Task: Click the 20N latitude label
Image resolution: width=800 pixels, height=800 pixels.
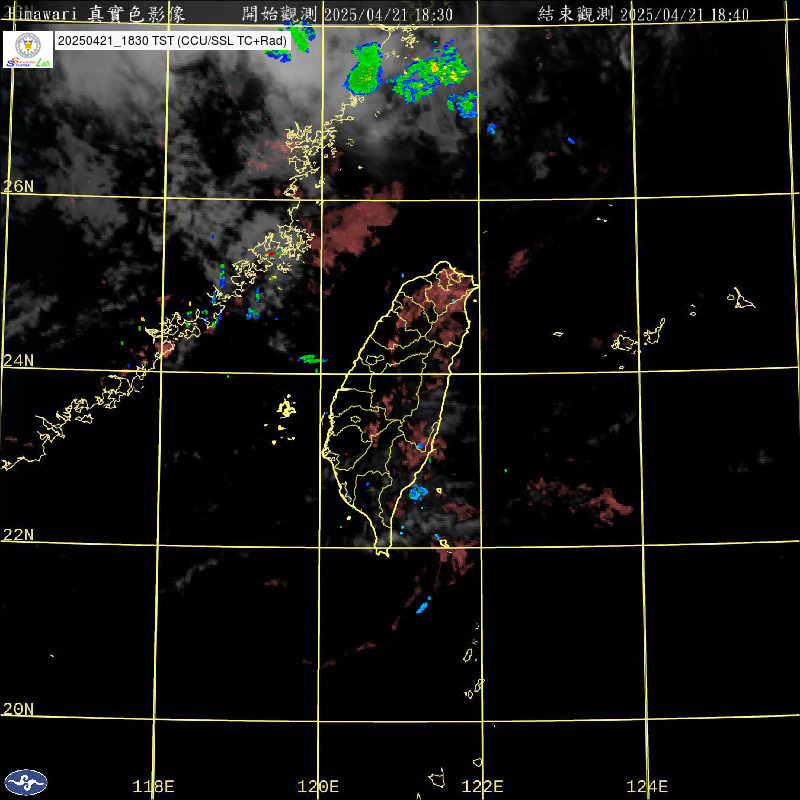Action: (18, 709)
